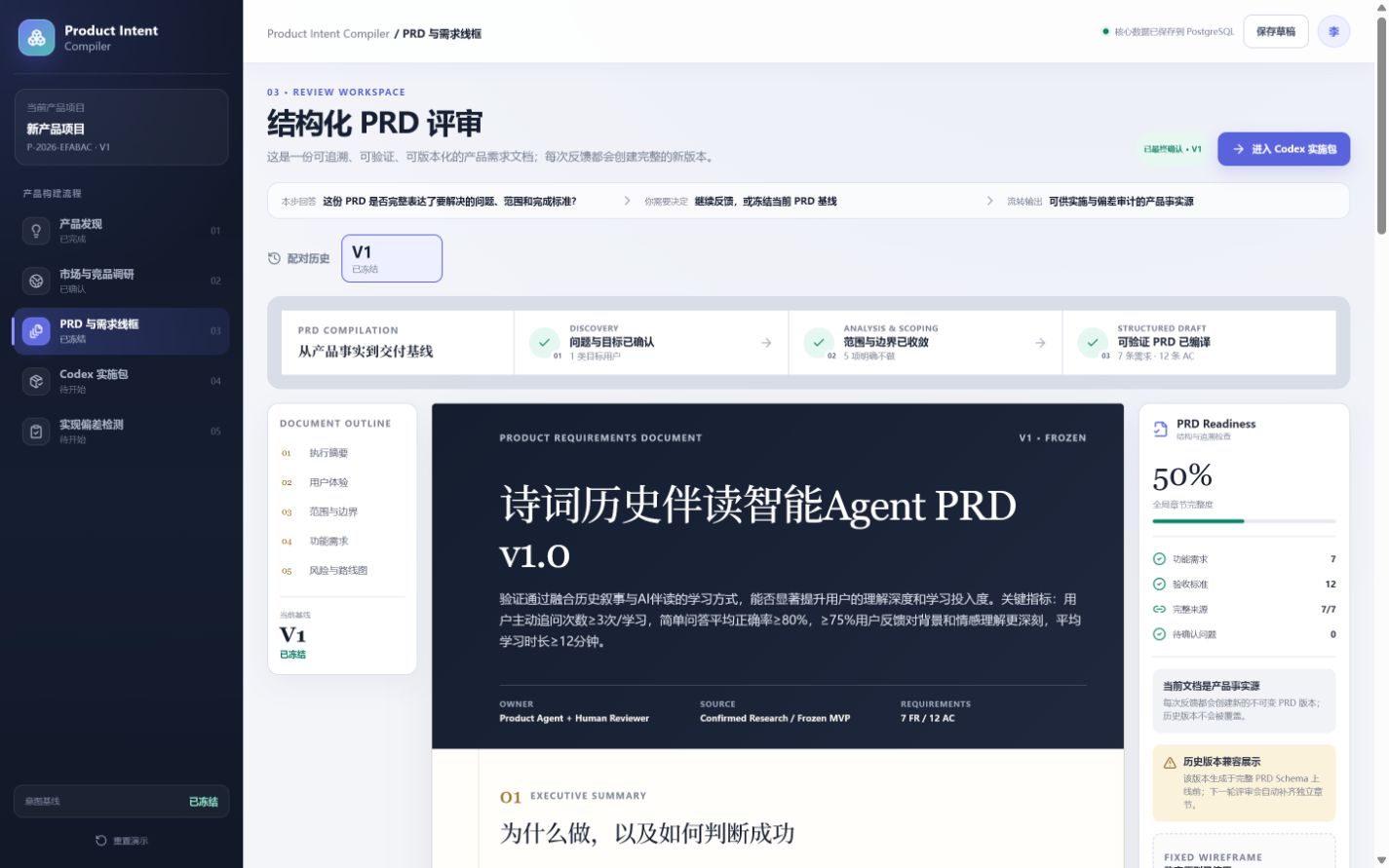Click the green check for Structured Draft
The image size is (1389, 868).
tap(1093, 342)
